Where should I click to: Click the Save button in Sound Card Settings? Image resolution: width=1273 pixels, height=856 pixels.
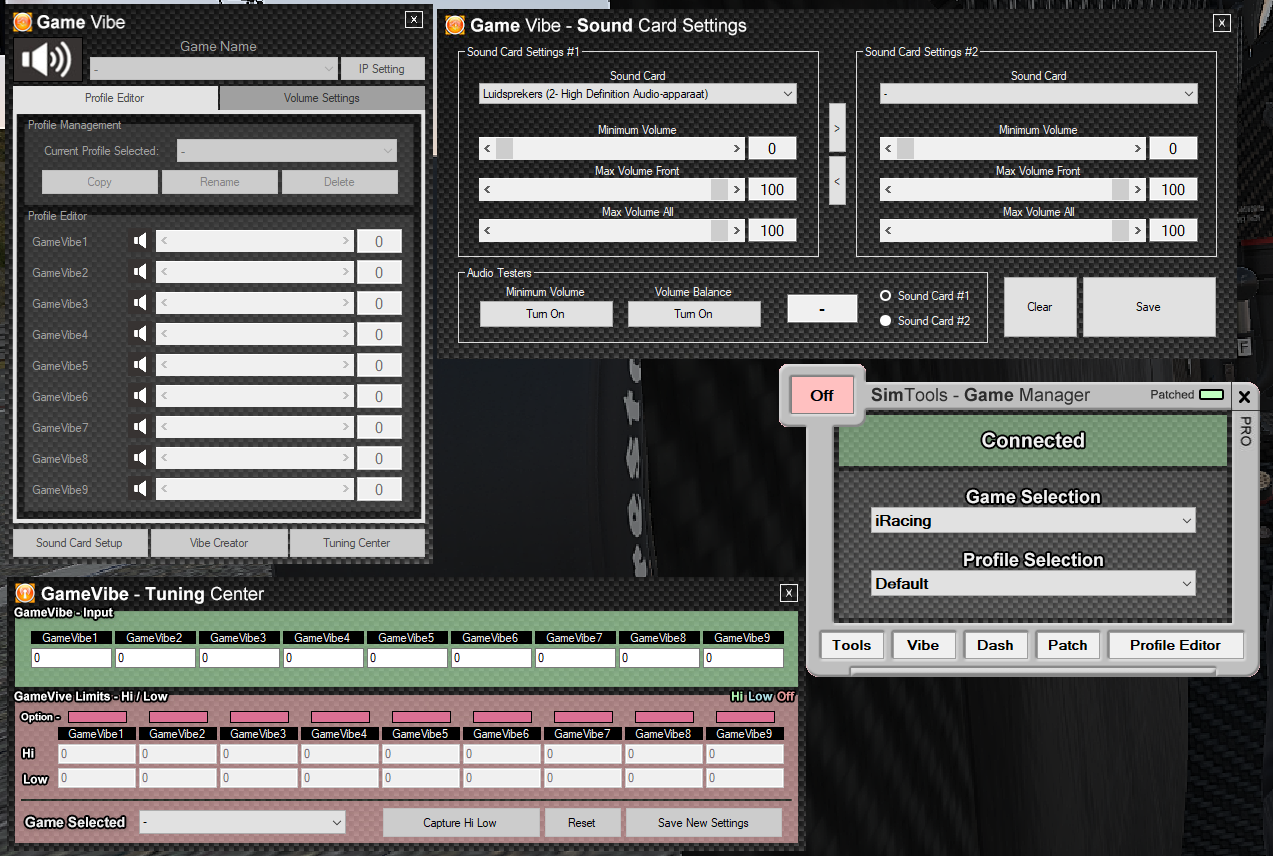click(x=1149, y=307)
